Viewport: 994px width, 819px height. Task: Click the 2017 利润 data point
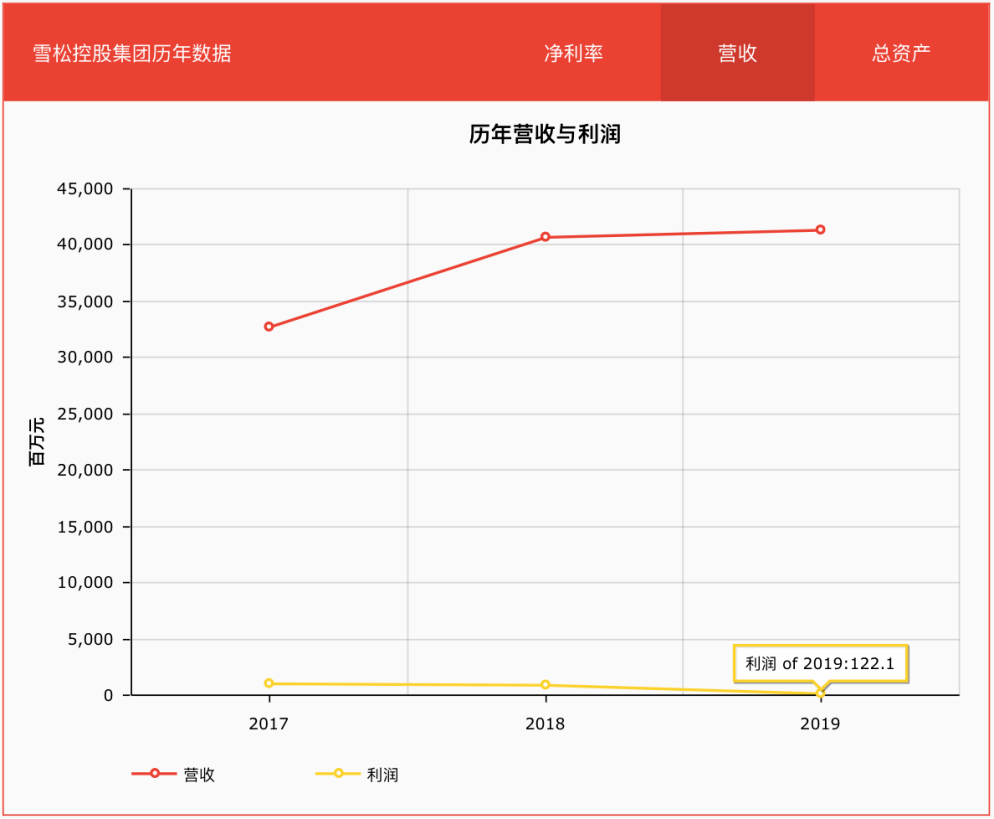[x=269, y=683]
